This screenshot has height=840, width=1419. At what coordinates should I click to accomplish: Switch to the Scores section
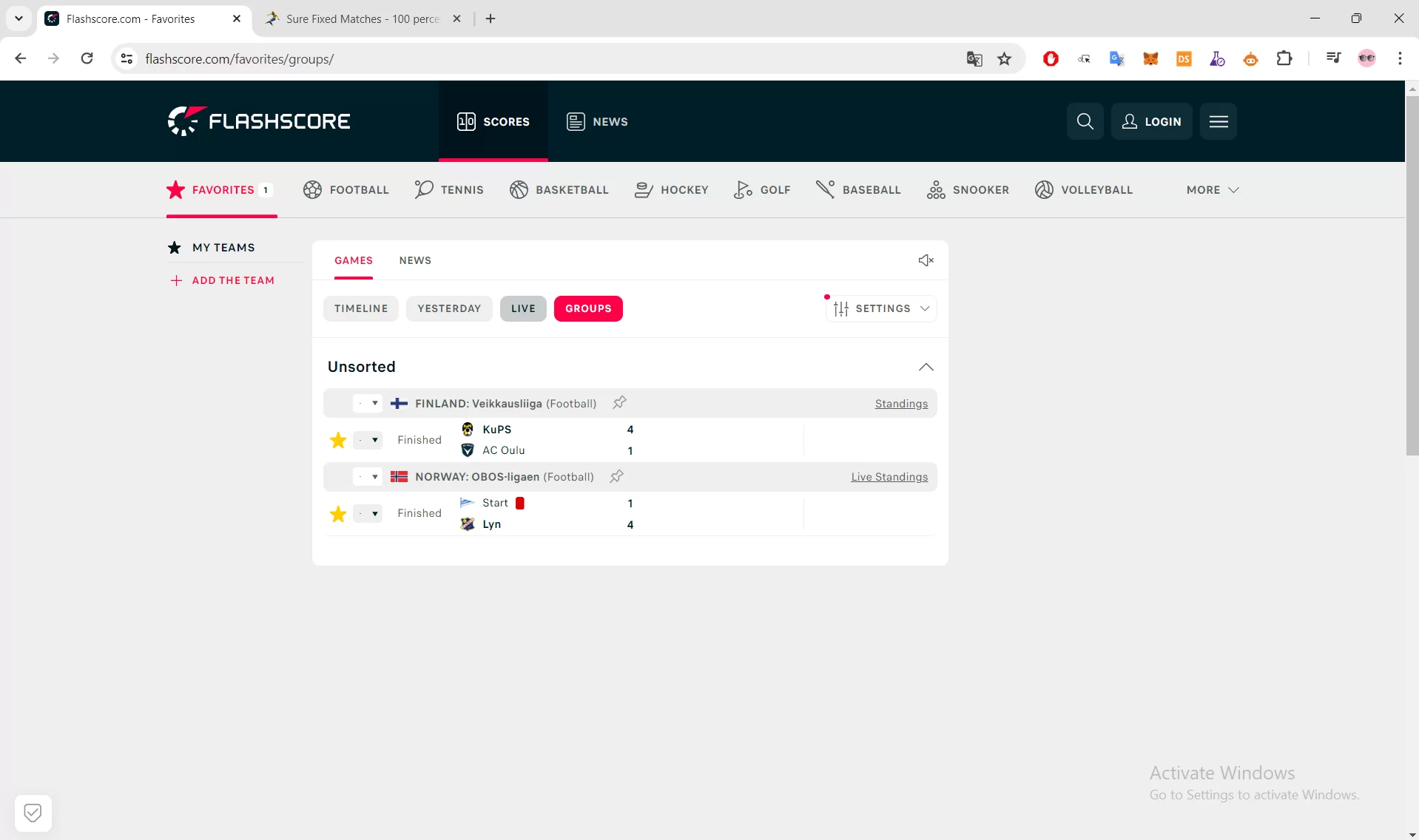pyautogui.click(x=493, y=121)
